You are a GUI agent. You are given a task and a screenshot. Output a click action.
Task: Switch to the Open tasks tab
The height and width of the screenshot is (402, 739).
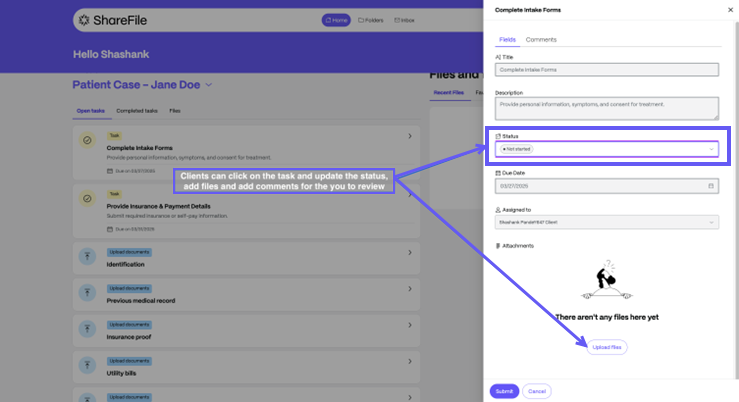90,111
